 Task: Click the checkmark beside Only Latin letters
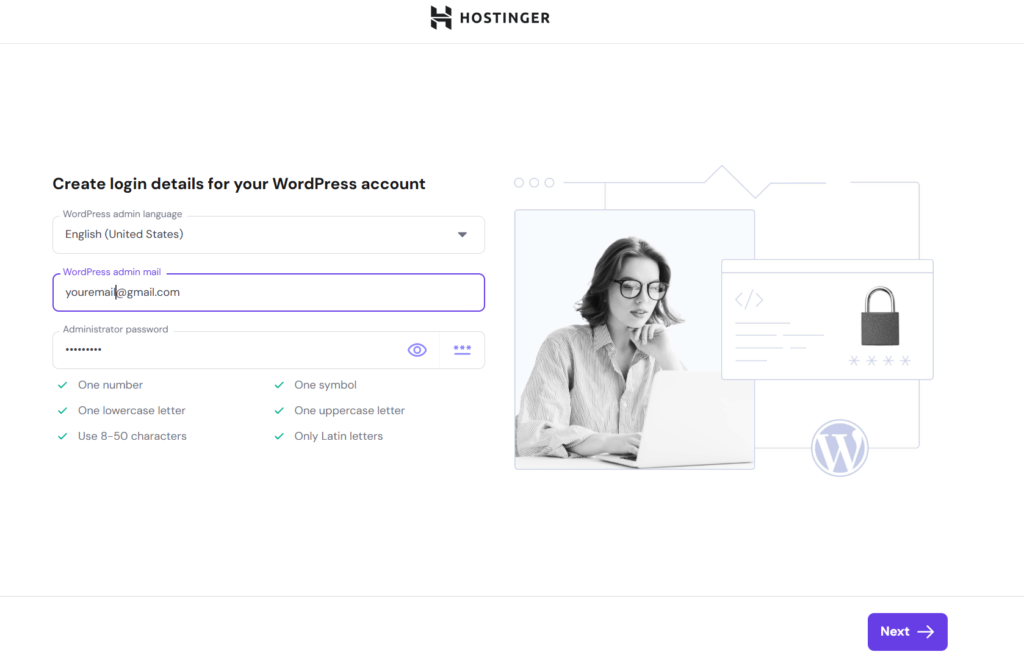point(279,436)
